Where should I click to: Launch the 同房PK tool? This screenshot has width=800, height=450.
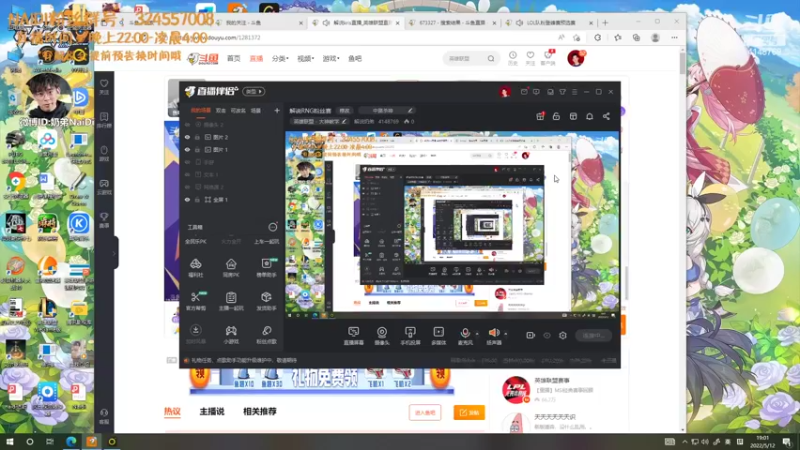231,268
